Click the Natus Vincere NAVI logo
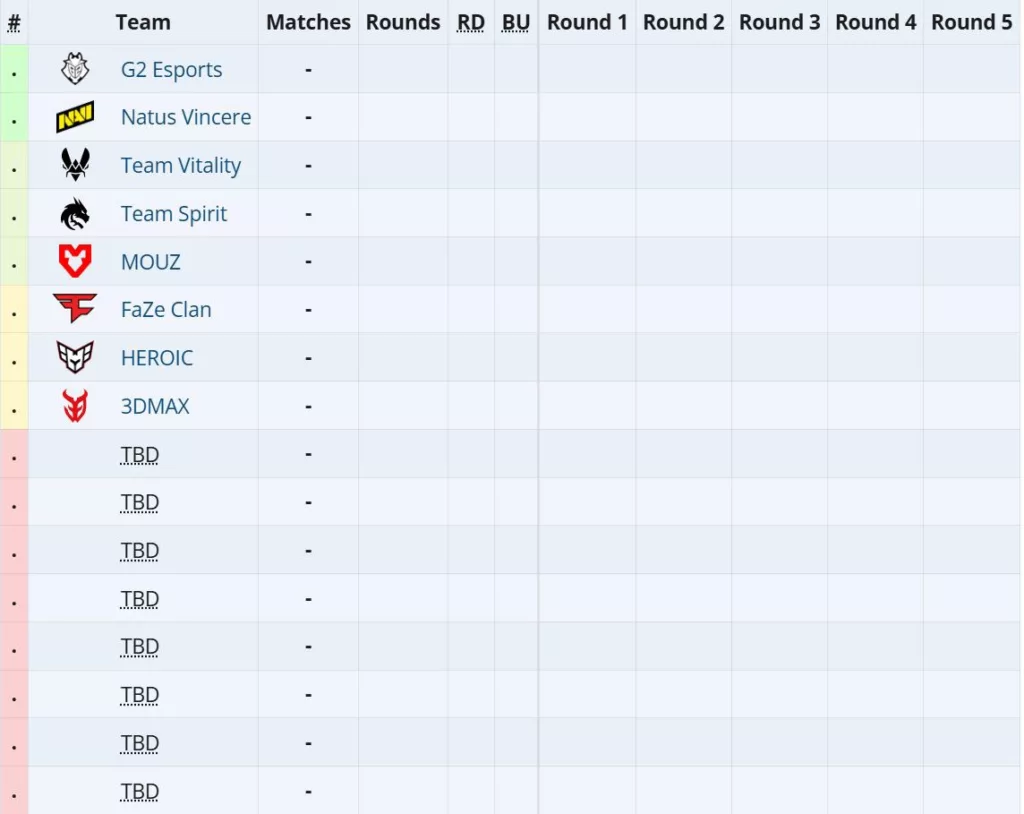Viewport: 1024px width, 814px height. tap(75, 117)
